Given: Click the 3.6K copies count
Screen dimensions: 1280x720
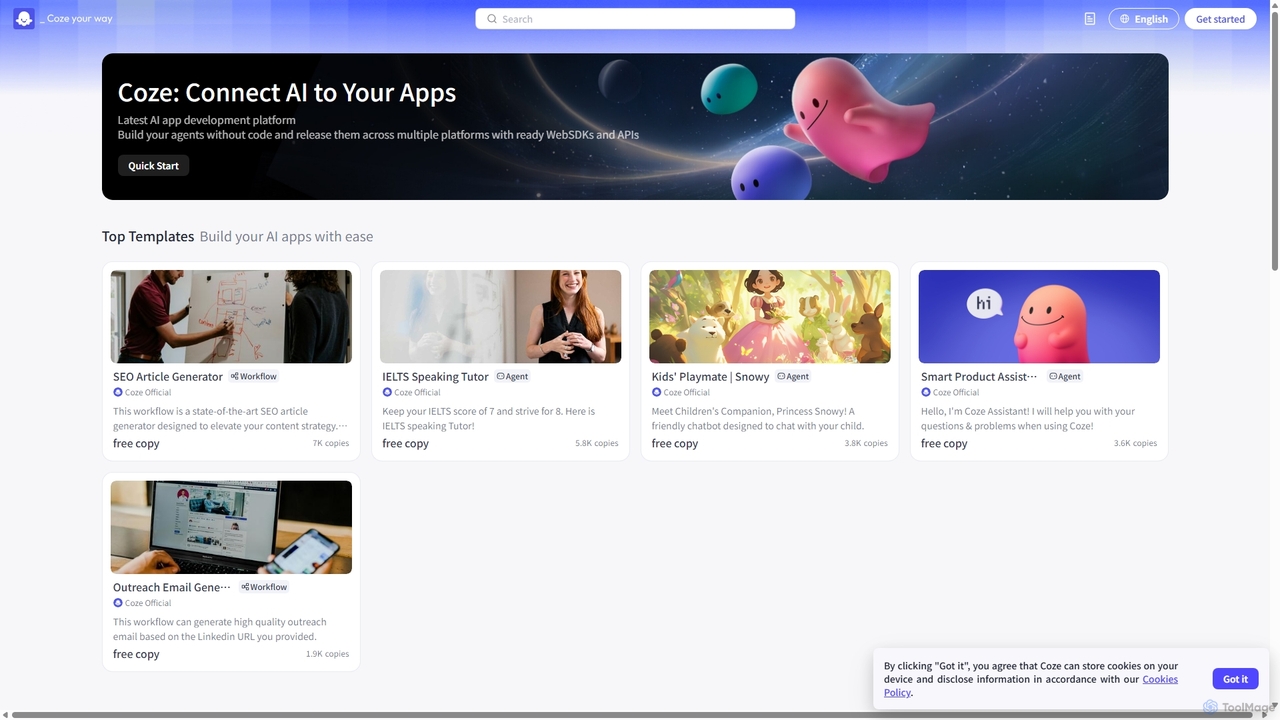Looking at the screenshot, I should [x=1135, y=443].
